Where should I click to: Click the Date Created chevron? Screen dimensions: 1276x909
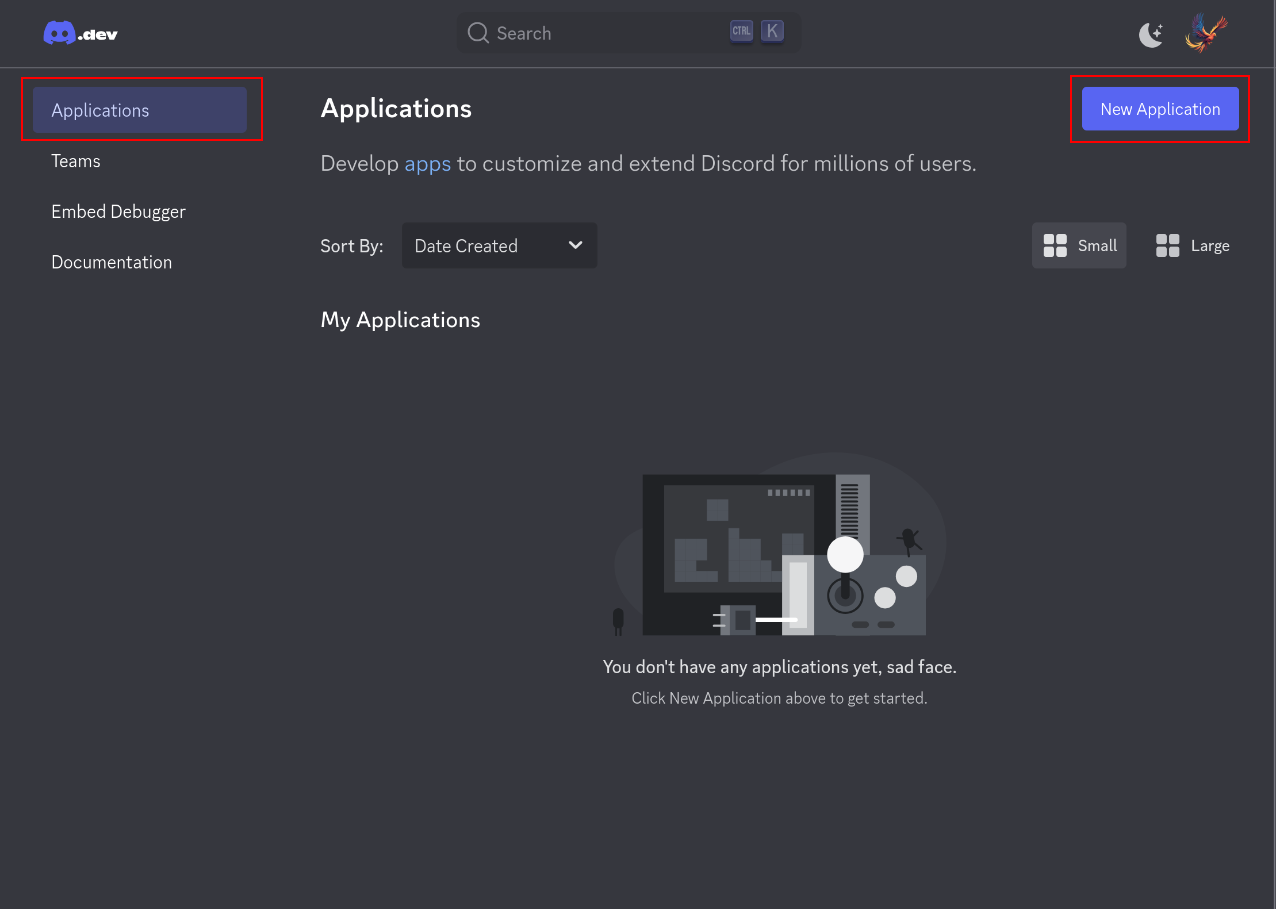pyautogui.click(x=575, y=245)
